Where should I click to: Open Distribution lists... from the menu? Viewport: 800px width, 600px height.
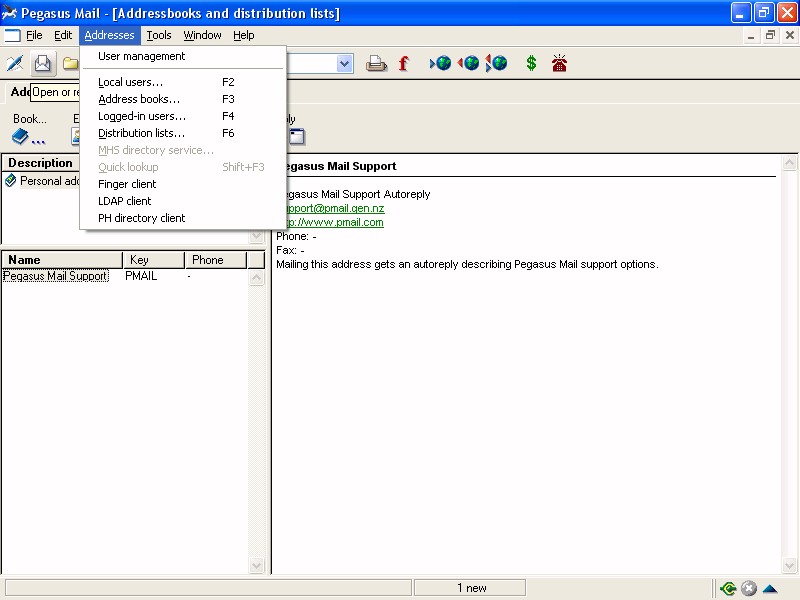coord(183,133)
